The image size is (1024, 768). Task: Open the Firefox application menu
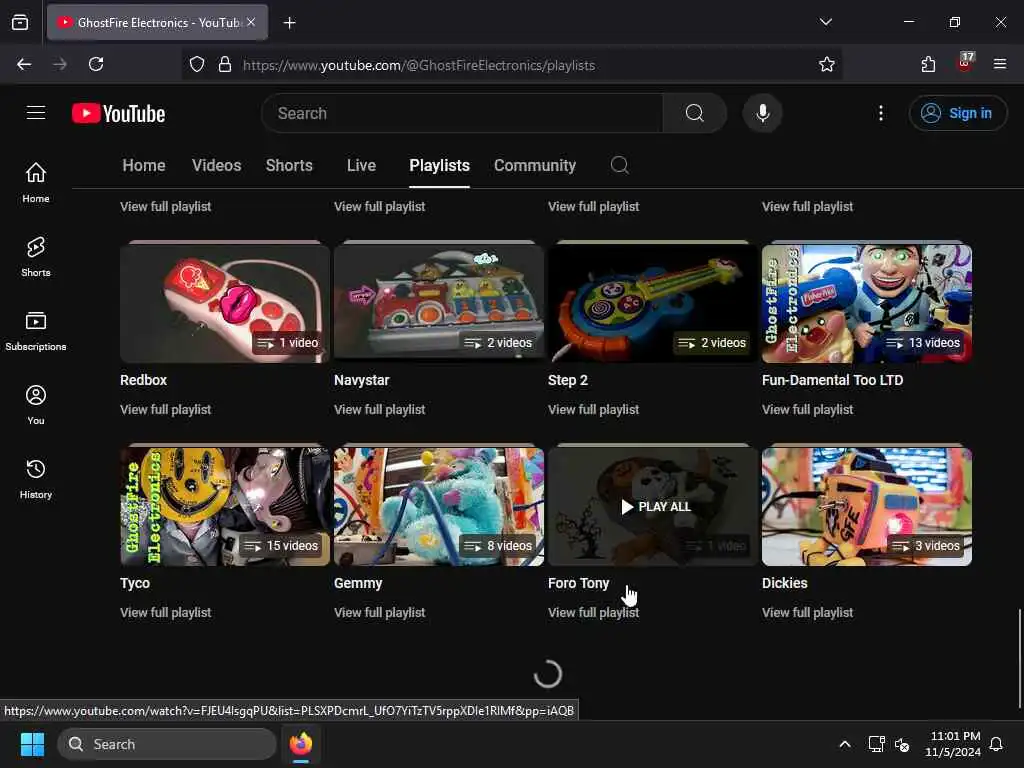point(1000,64)
